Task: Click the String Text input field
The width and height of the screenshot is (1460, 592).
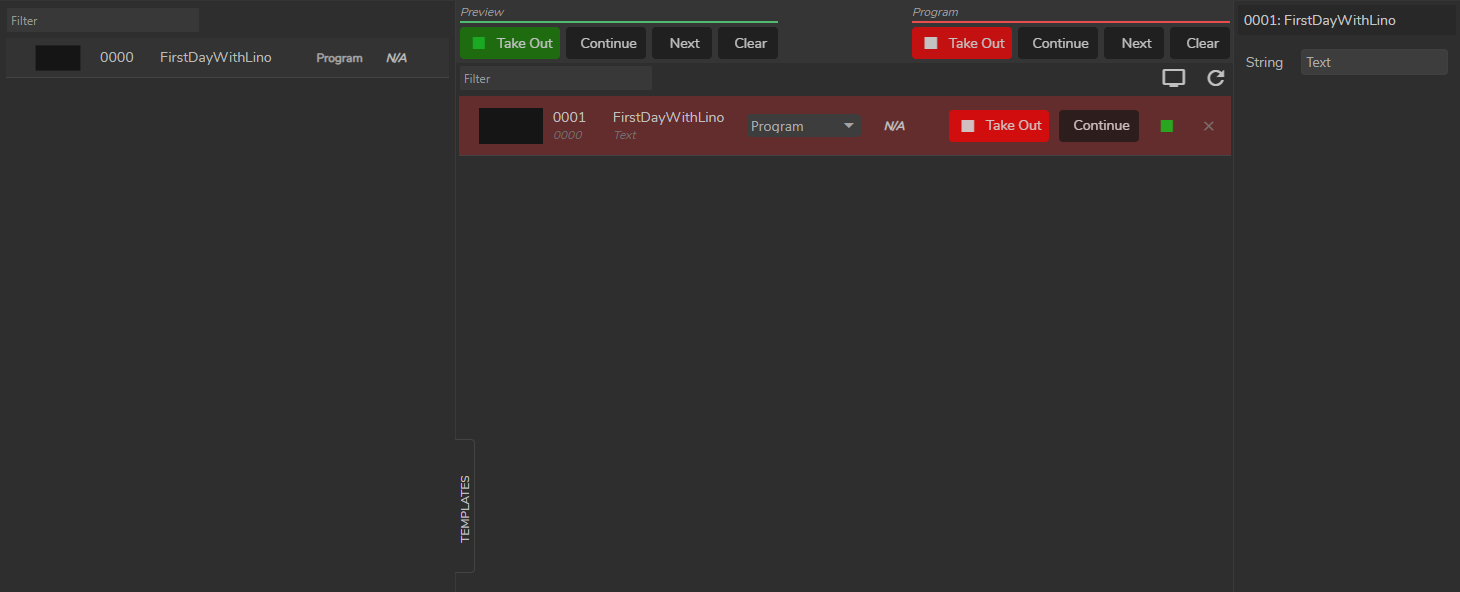Action: tap(1373, 62)
